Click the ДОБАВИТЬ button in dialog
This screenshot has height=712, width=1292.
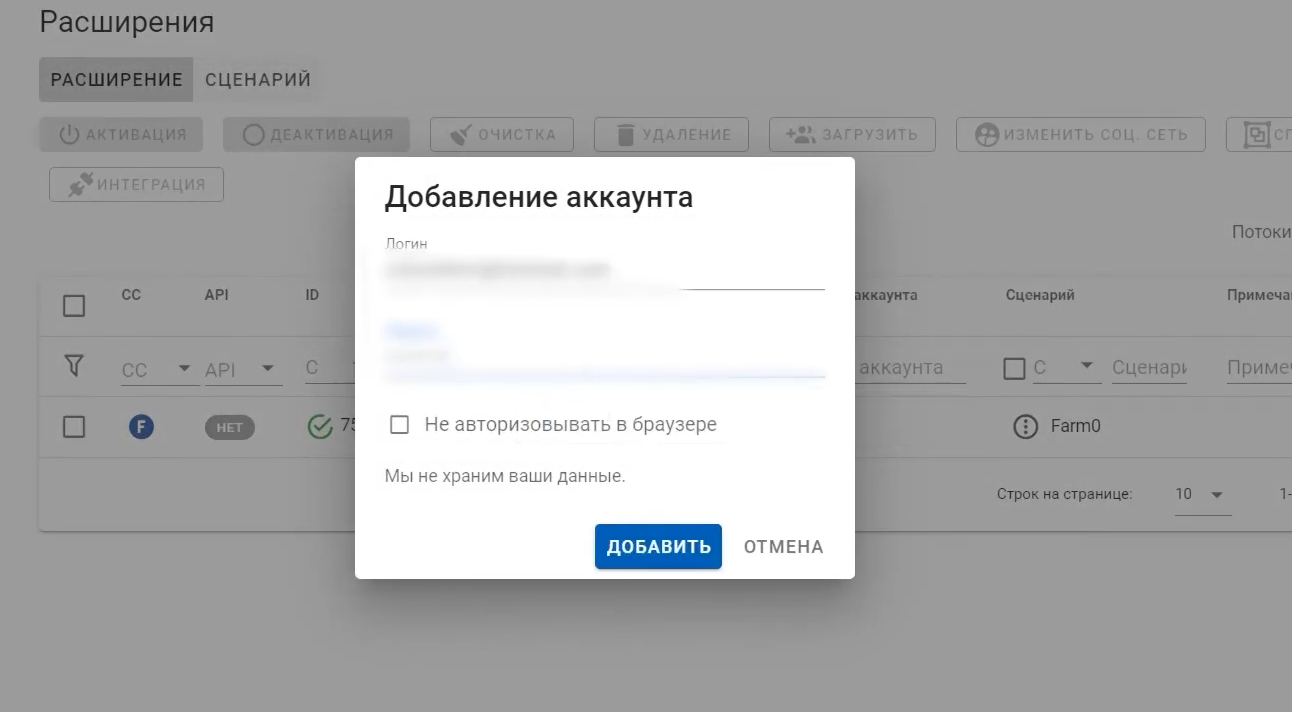click(658, 547)
